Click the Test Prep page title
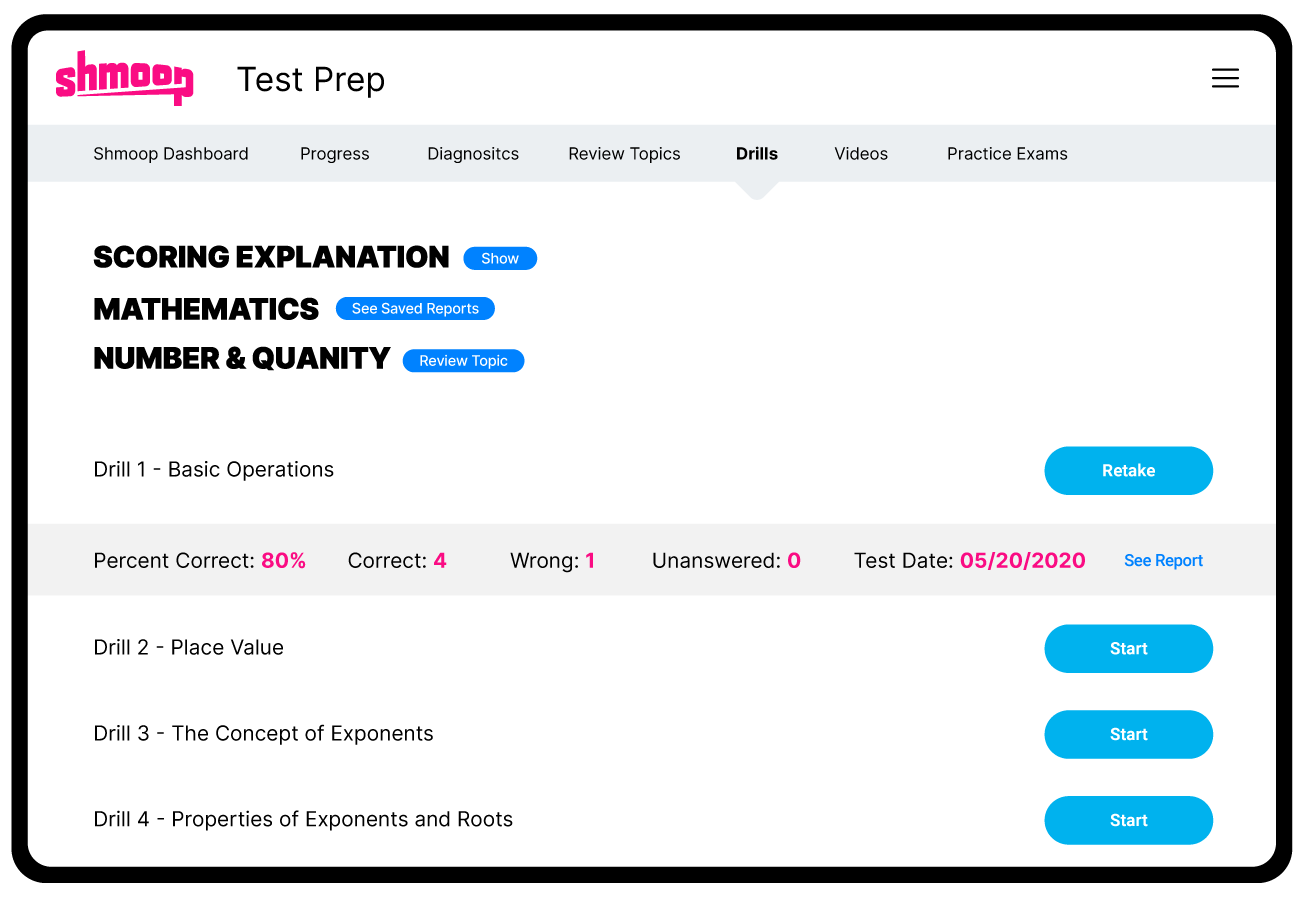The height and width of the screenshot is (898, 1304). 311,80
